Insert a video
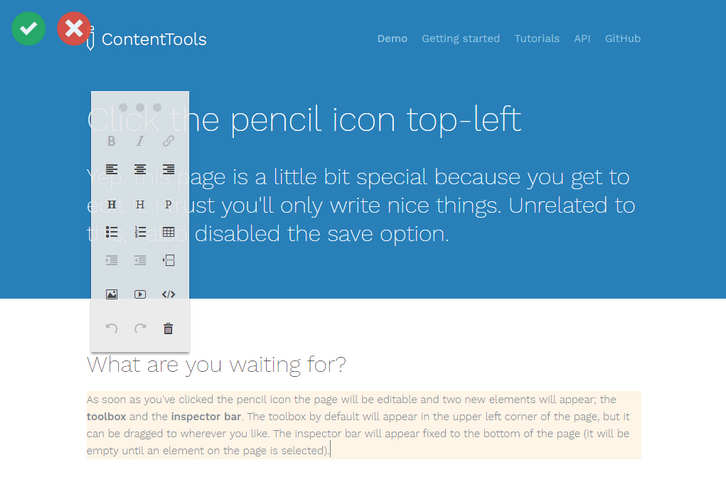The image size is (726, 485). point(140,294)
